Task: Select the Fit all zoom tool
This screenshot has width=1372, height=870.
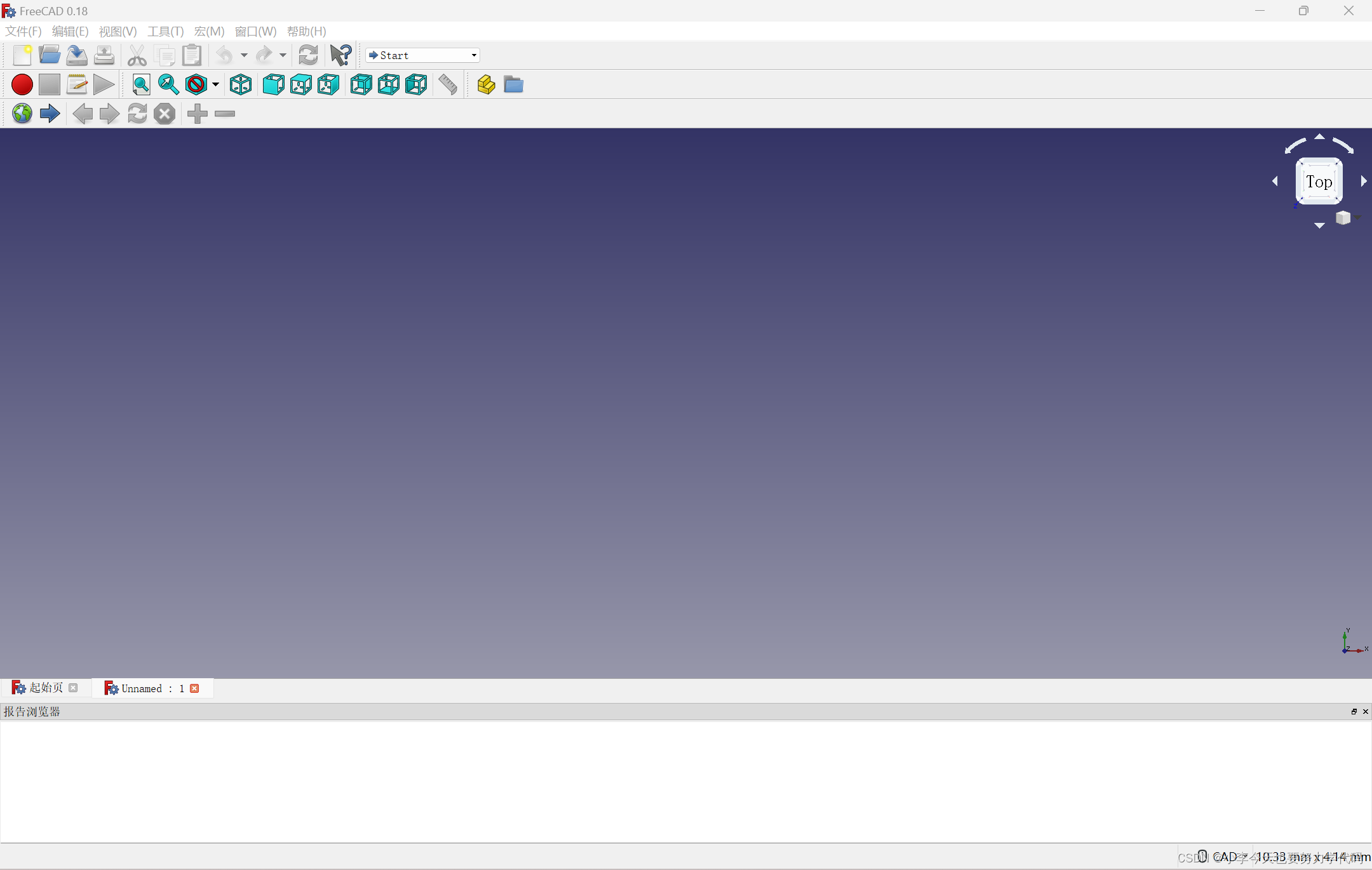Action: [x=140, y=84]
